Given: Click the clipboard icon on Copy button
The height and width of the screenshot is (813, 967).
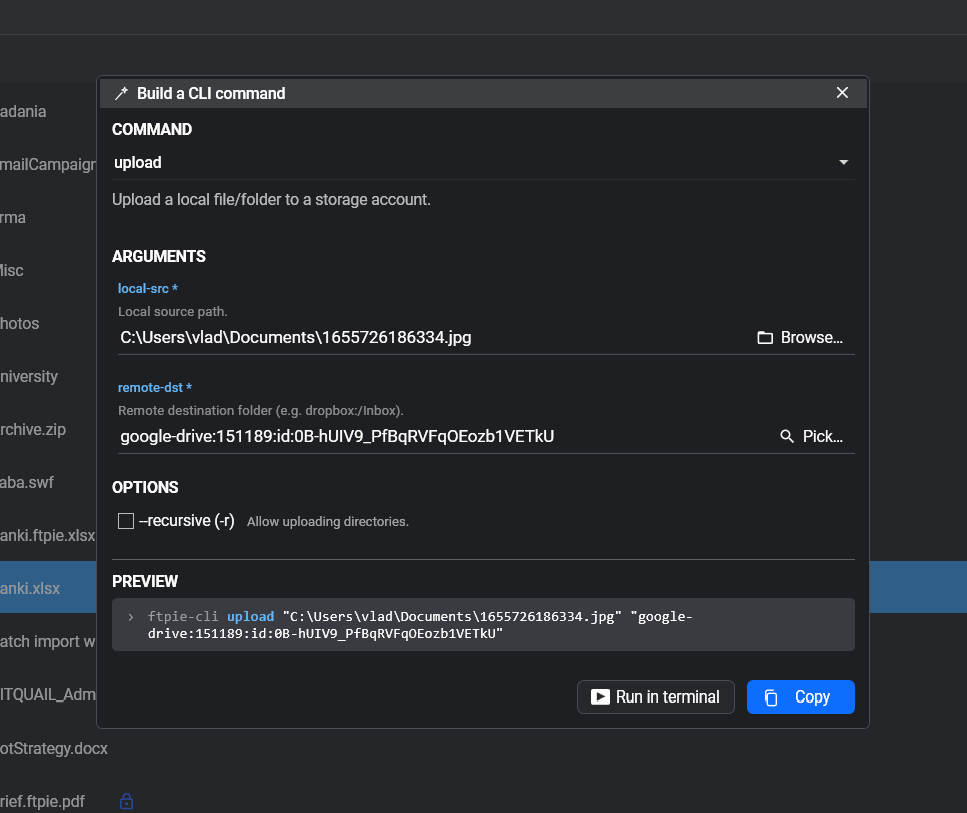Looking at the screenshot, I should (771, 698).
